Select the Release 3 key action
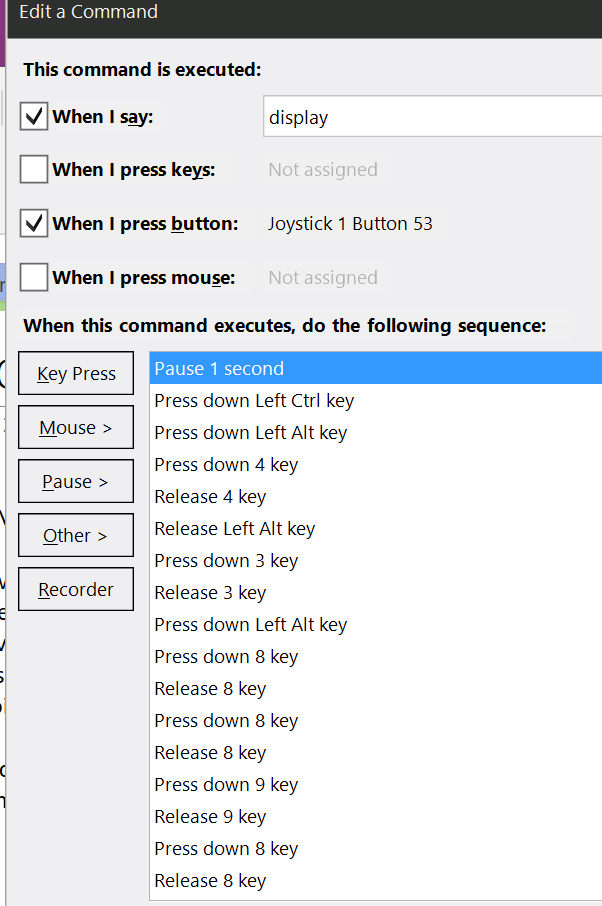 coord(376,592)
